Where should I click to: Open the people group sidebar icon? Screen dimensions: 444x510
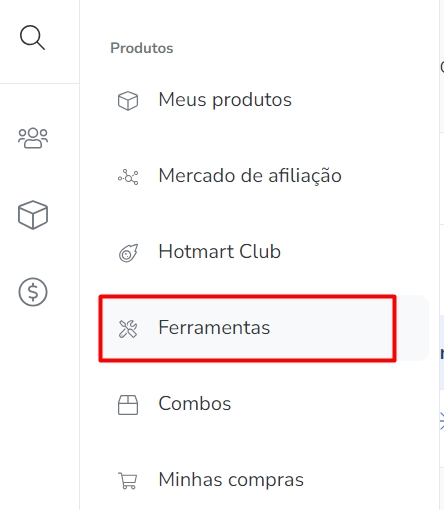(x=33, y=138)
